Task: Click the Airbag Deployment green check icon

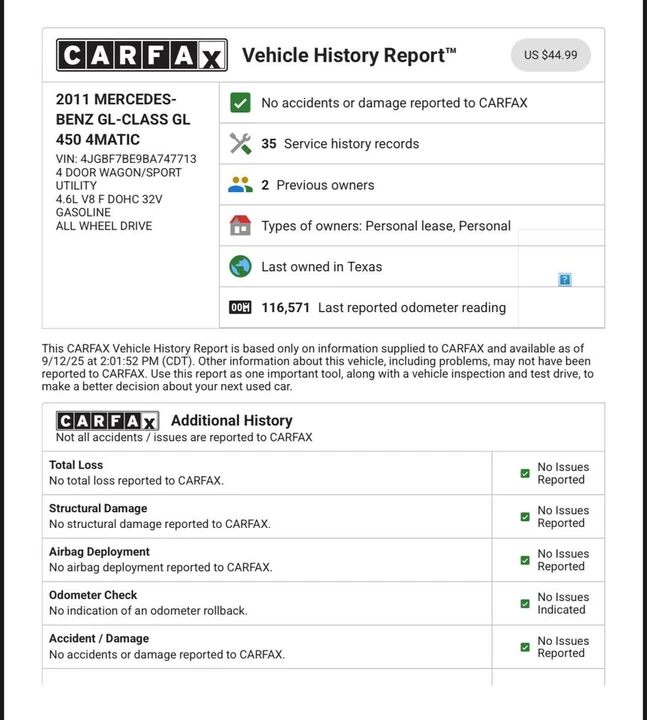Action: tap(525, 560)
